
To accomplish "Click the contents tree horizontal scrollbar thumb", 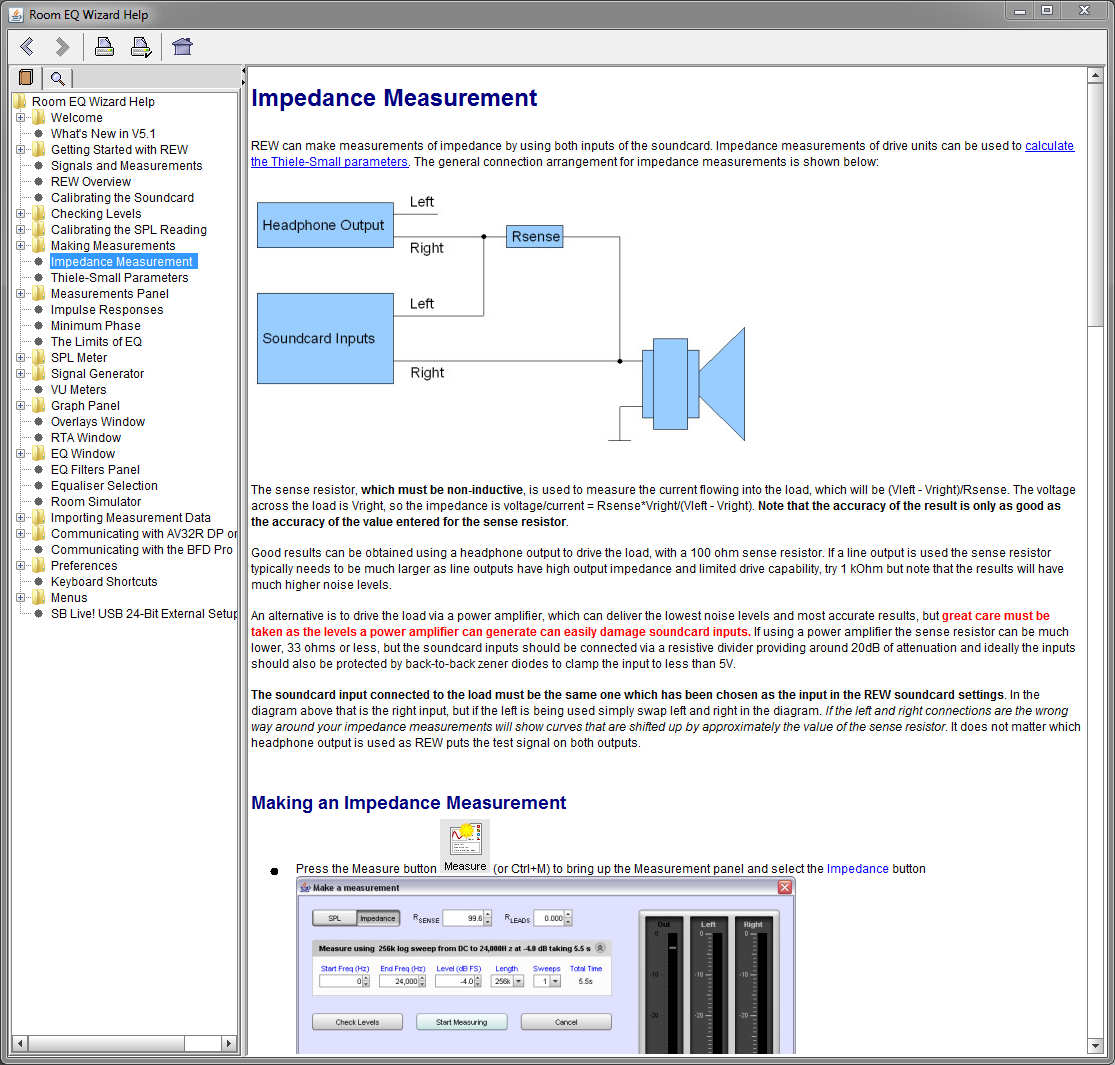I will pyautogui.click(x=107, y=1044).
